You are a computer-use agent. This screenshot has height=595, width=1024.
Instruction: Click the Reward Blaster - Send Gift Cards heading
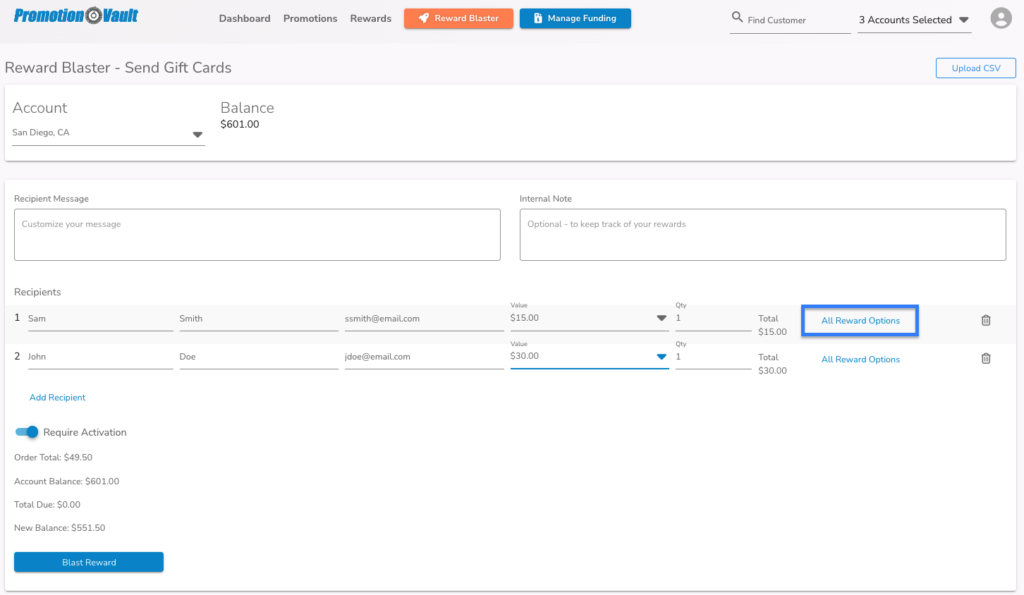click(118, 67)
